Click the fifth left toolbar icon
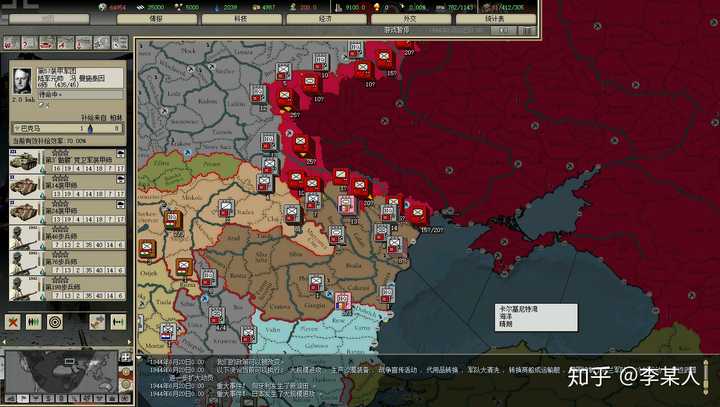Screen dimensions: 720x407 [x=84, y=43]
